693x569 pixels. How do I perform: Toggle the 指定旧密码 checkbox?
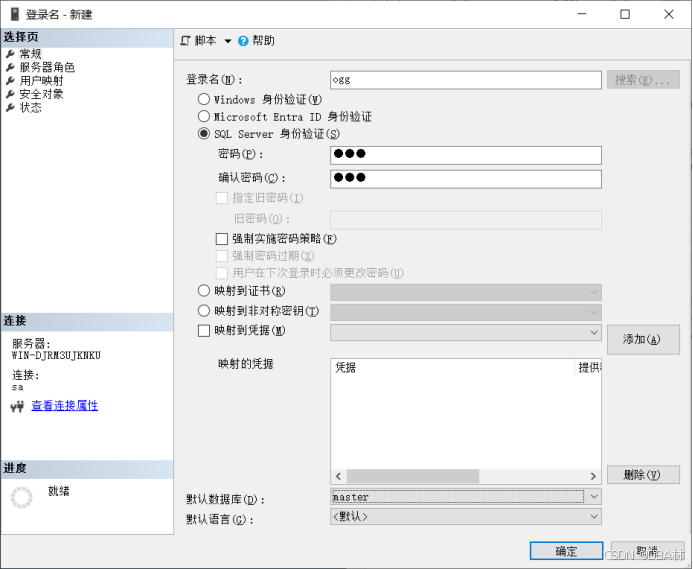pyautogui.click(x=221, y=198)
